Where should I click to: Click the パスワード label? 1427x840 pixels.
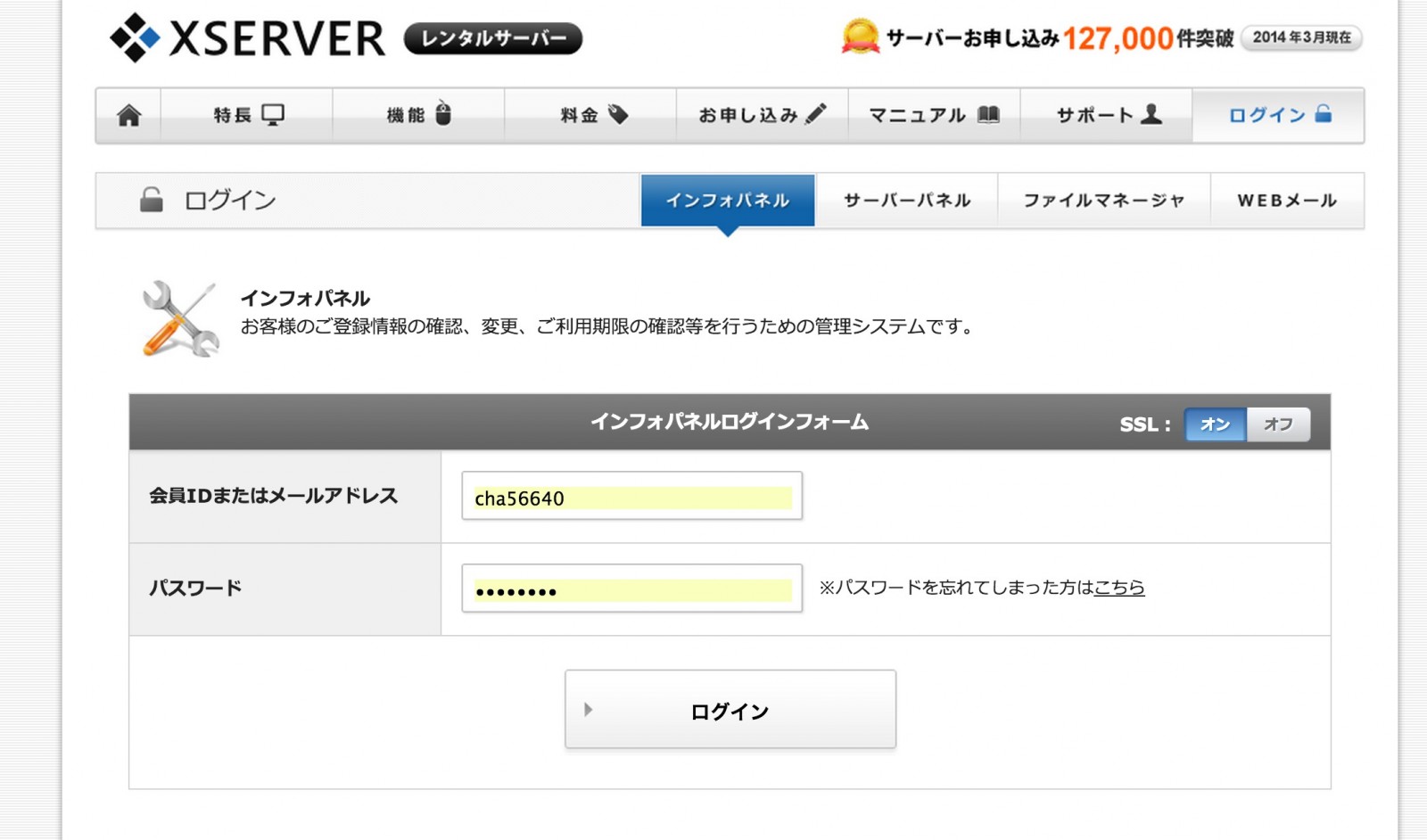(x=195, y=589)
